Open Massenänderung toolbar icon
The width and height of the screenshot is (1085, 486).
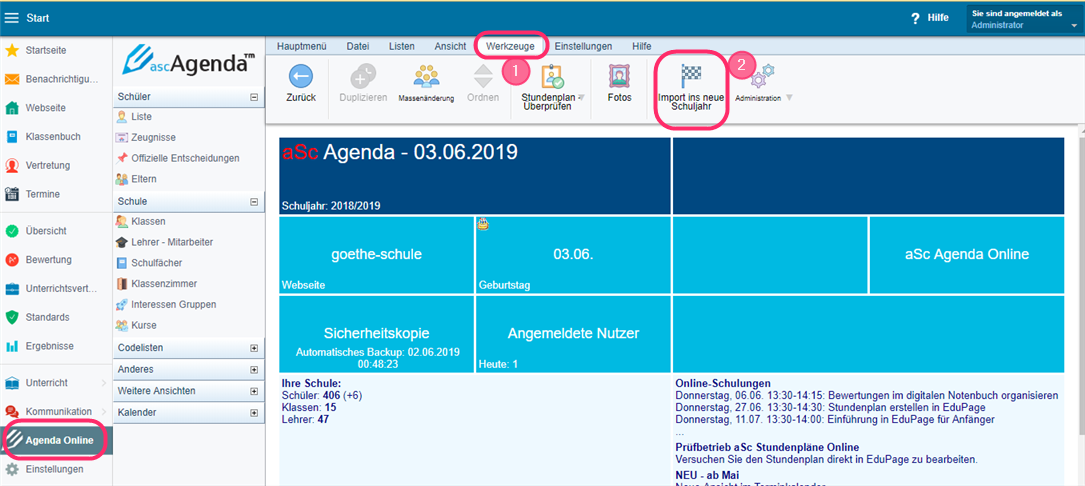[x=426, y=77]
